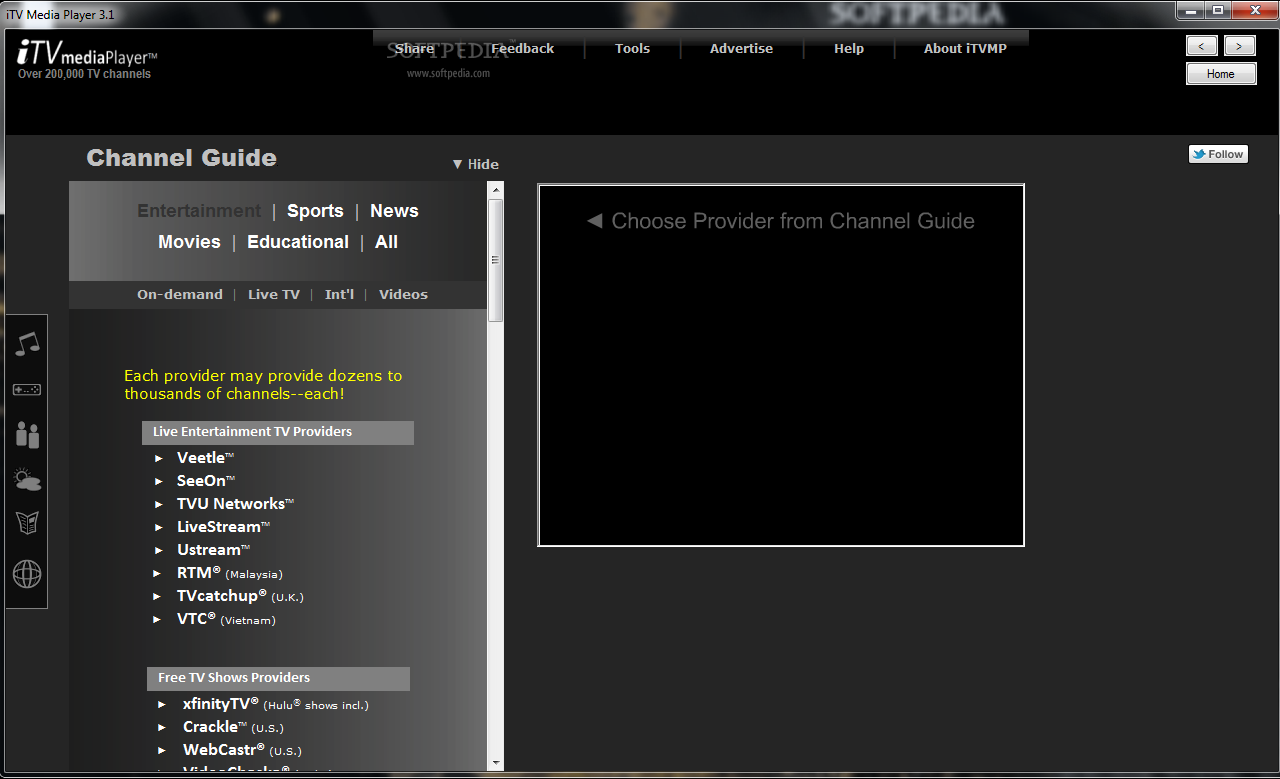Select the Movies category

189,242
